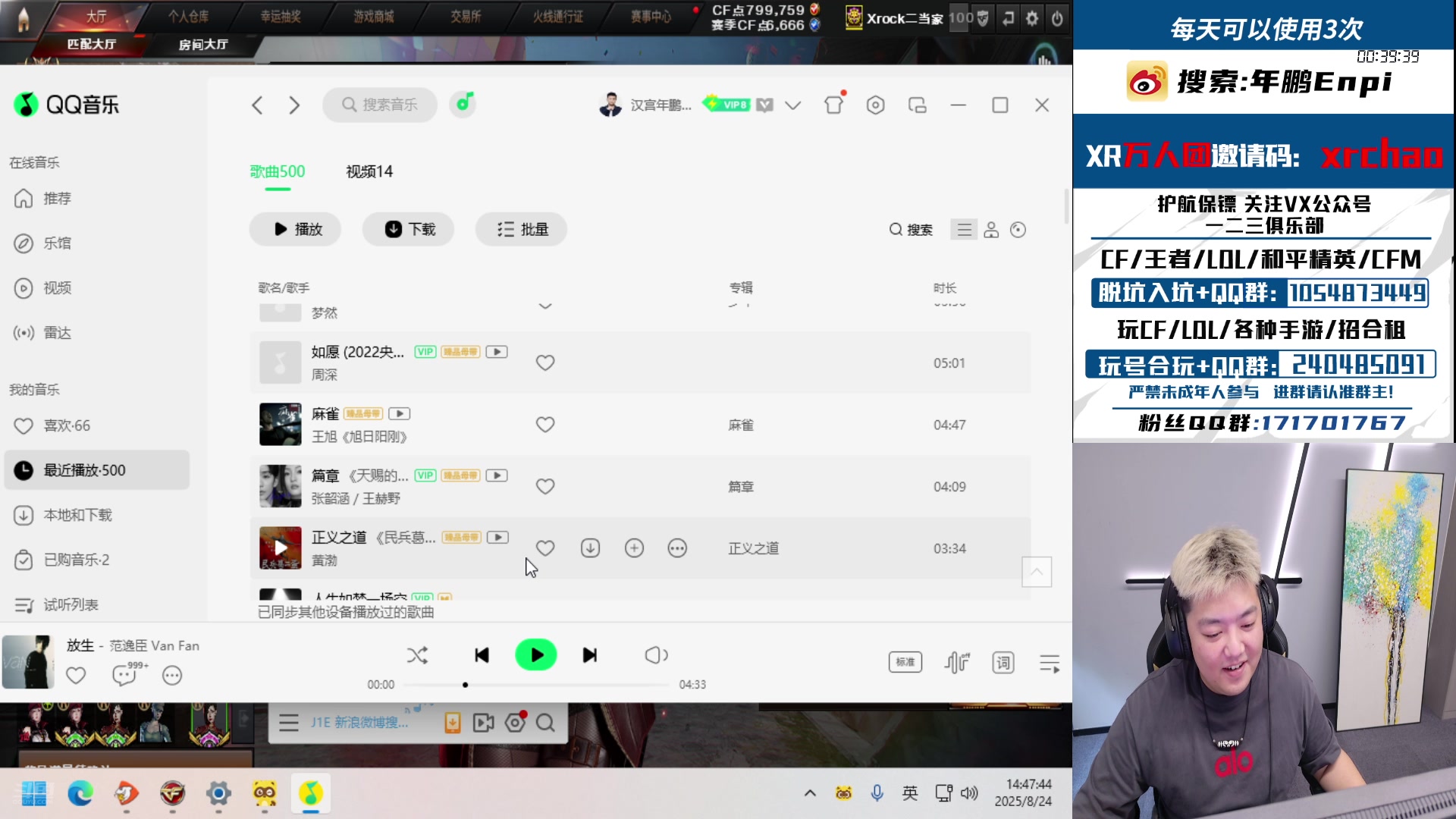Image resolution: width=1456 pixels, height=819 pixels.
Task: Play 正义之道 via cover thumbnail
Action: 281,548
